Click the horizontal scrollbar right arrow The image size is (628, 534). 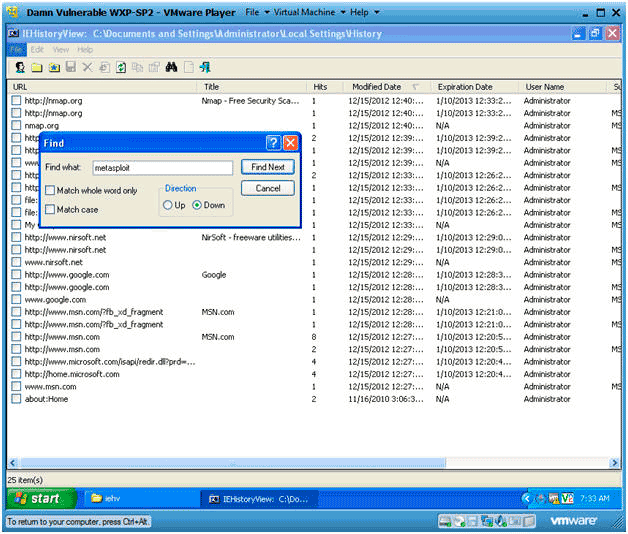point(614,463)
